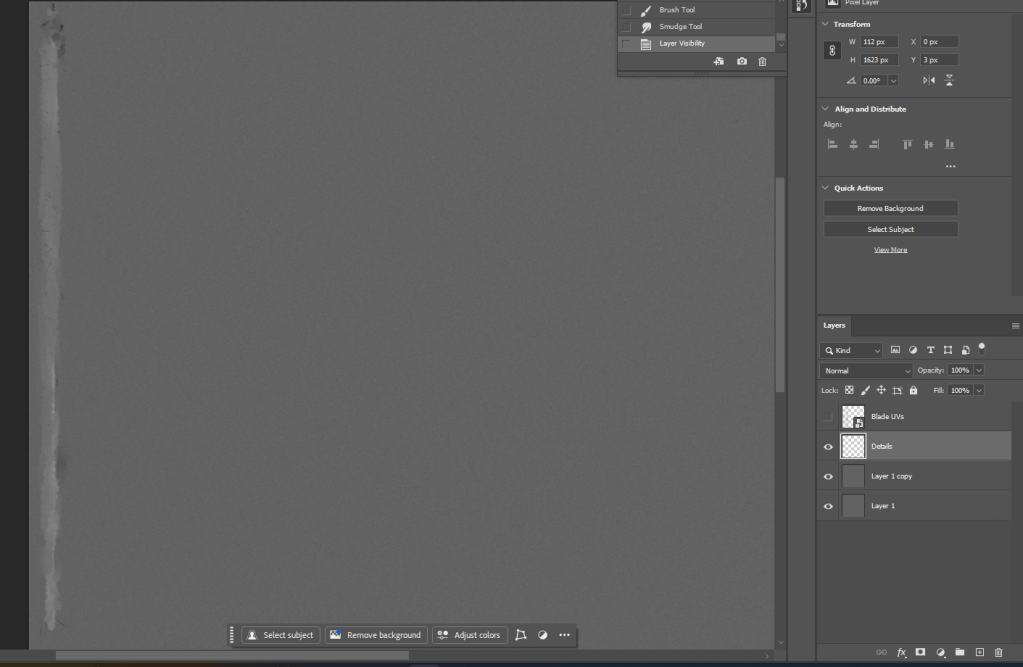Screen dimensions: 1023x667
Task: Toggle the Smudge Tool history state checkbox
Action: [x=626, y=27]
